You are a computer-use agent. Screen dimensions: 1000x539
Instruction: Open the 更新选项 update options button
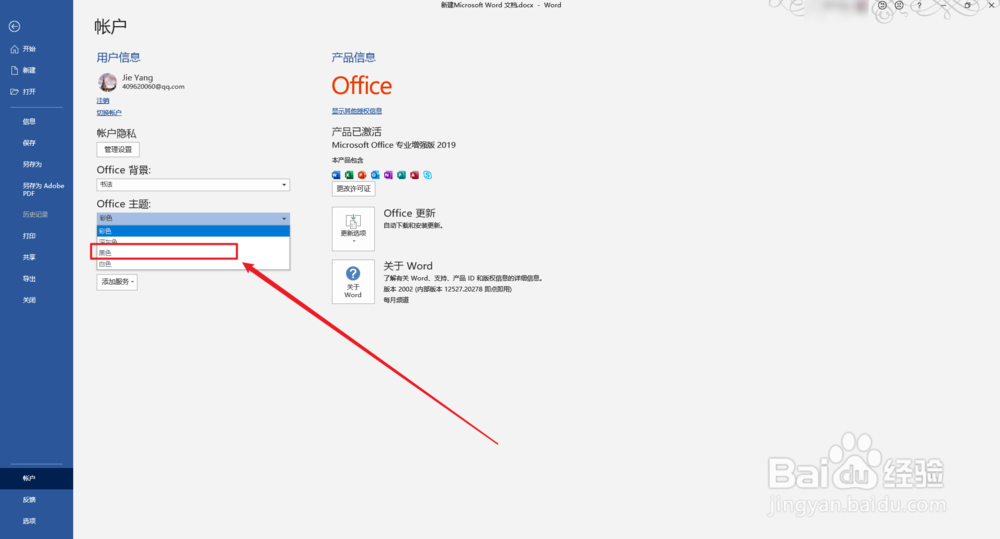(353, 228)
